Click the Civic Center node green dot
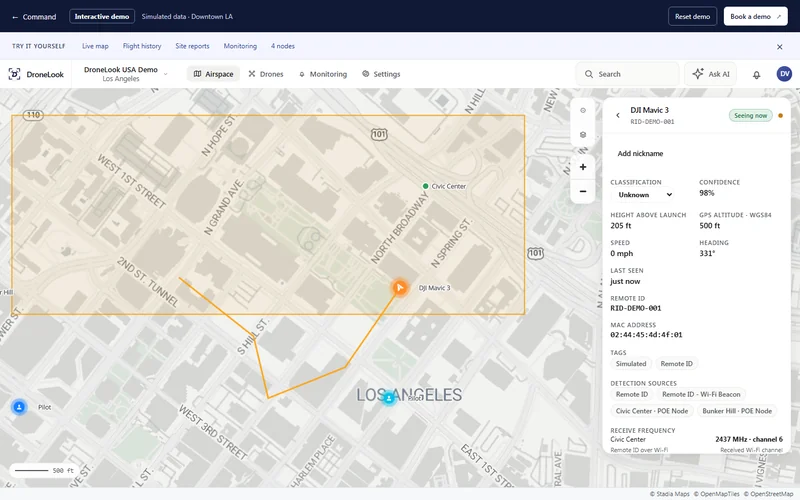The image size is (800, 500). click(426, 186)
